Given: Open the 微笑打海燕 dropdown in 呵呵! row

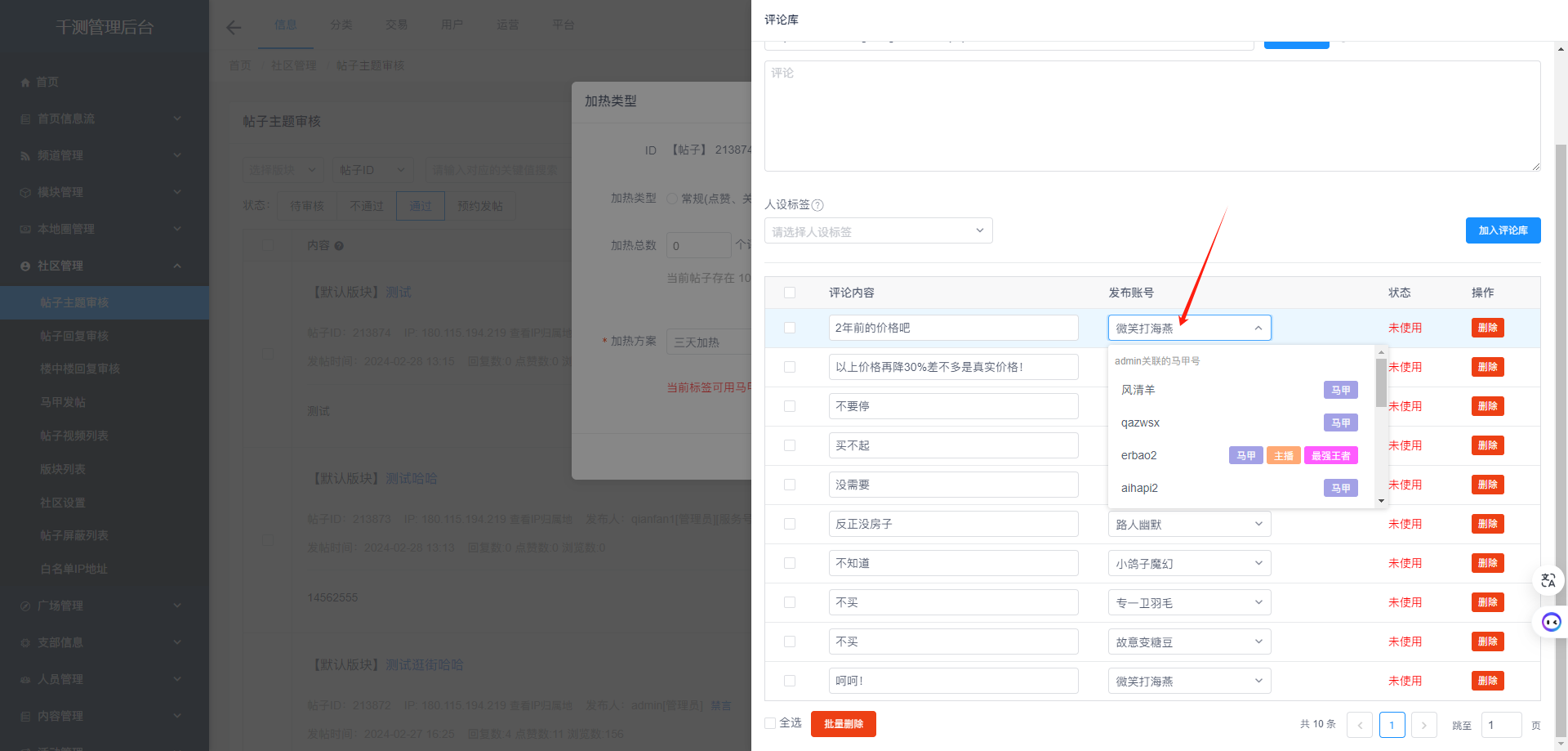Looking at the screenshot, I should tap(1189, 681).
